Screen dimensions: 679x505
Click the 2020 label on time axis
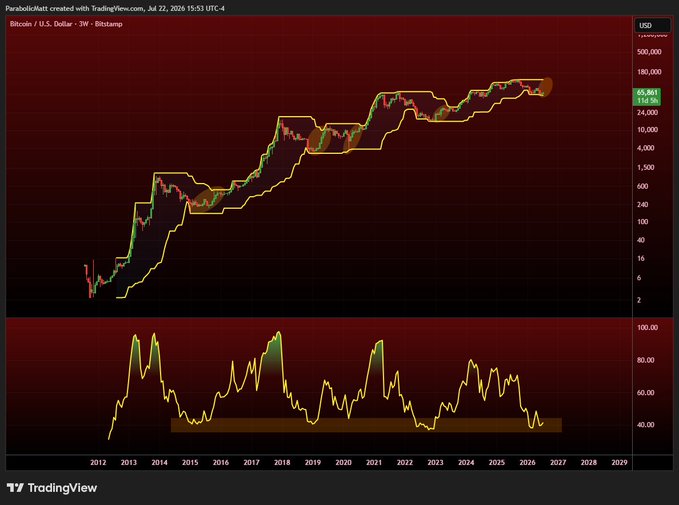tap(343, 463)
